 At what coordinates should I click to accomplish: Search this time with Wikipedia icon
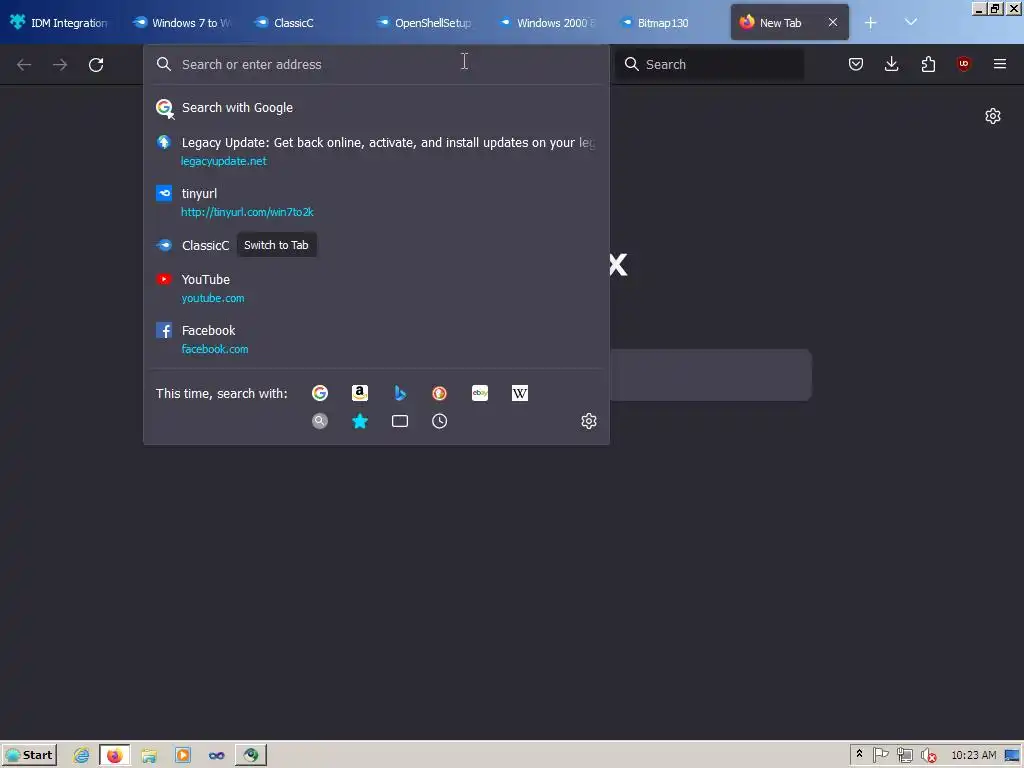click(x=520, y=393)
